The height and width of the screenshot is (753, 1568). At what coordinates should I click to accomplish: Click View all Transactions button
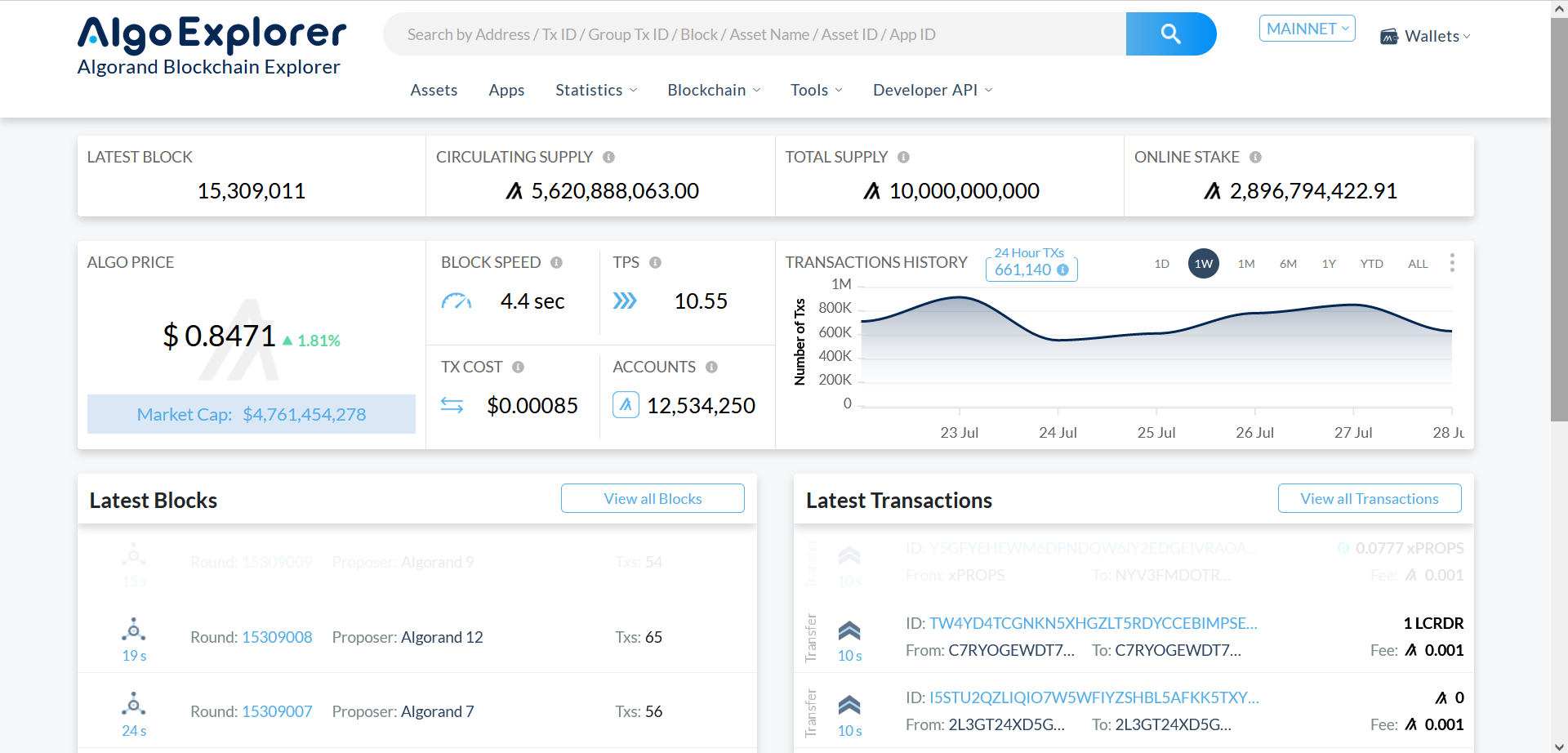coord(1370,498)
